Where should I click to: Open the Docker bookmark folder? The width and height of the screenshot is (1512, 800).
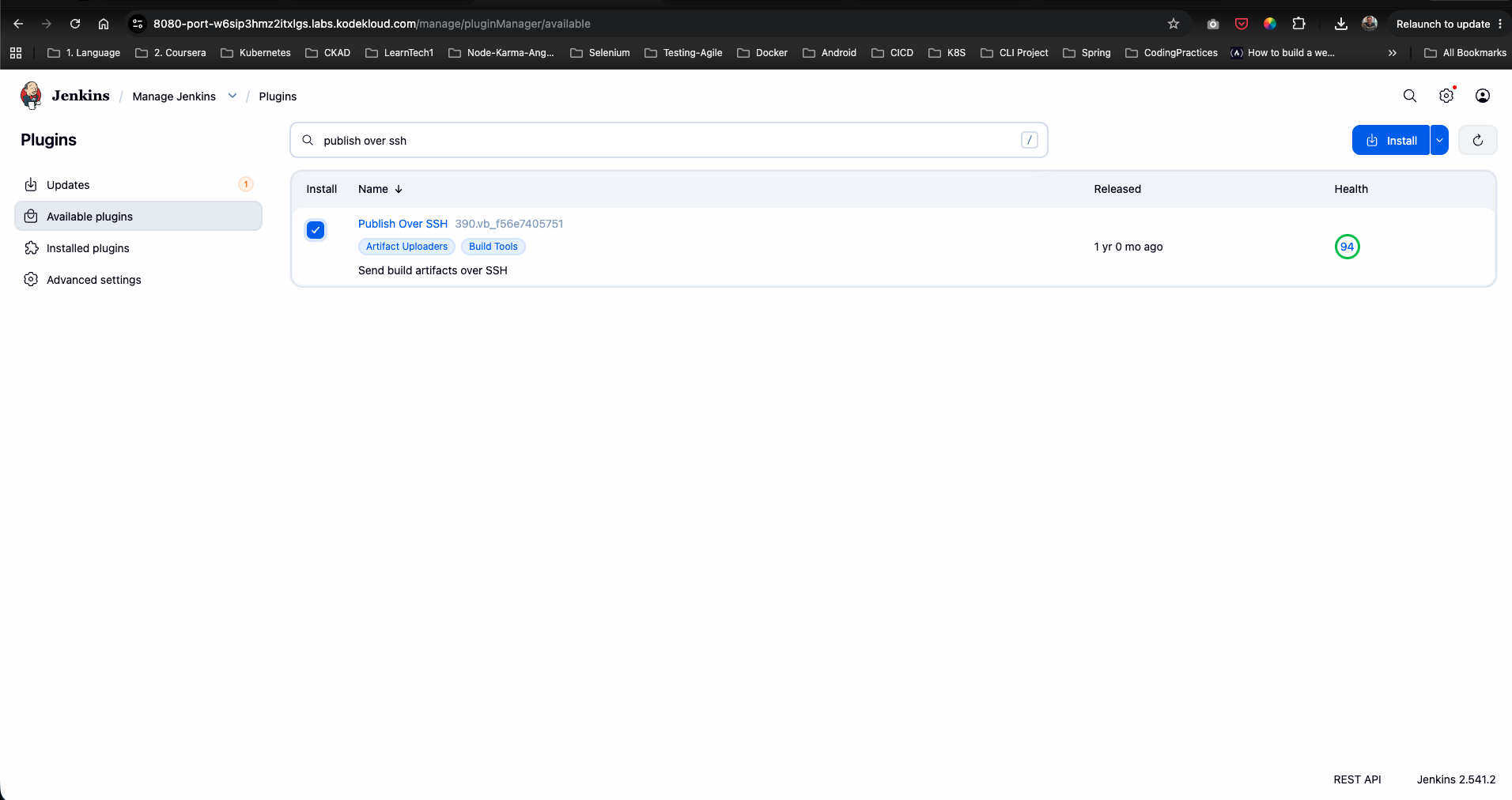click(x=763, y=53)
